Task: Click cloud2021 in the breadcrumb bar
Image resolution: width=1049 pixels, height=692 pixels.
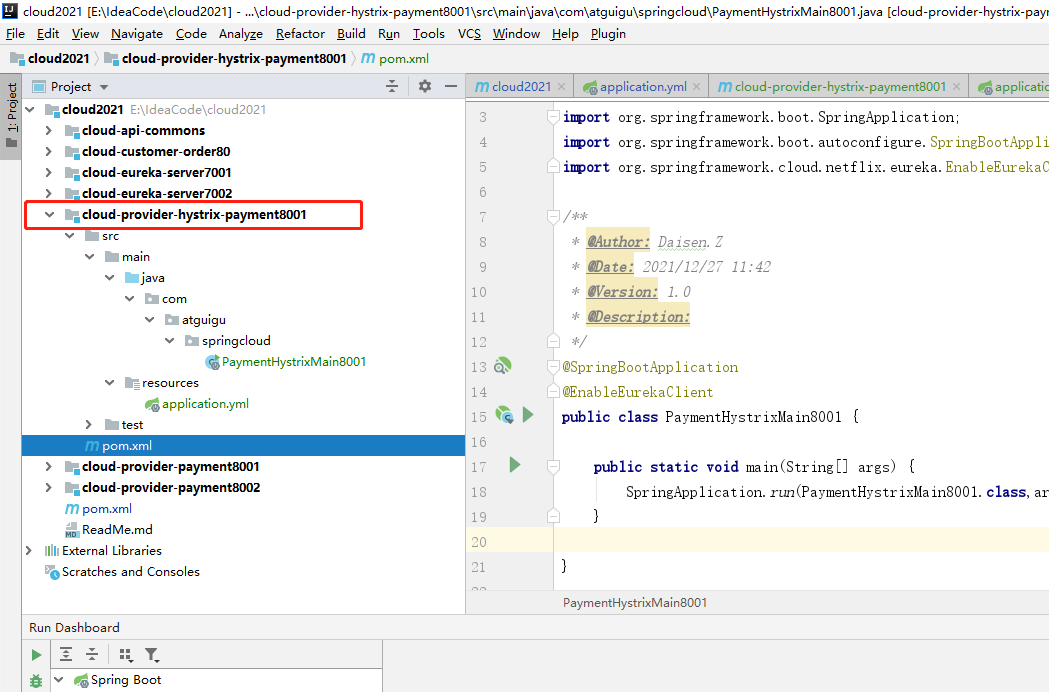Action: point(50,58)
